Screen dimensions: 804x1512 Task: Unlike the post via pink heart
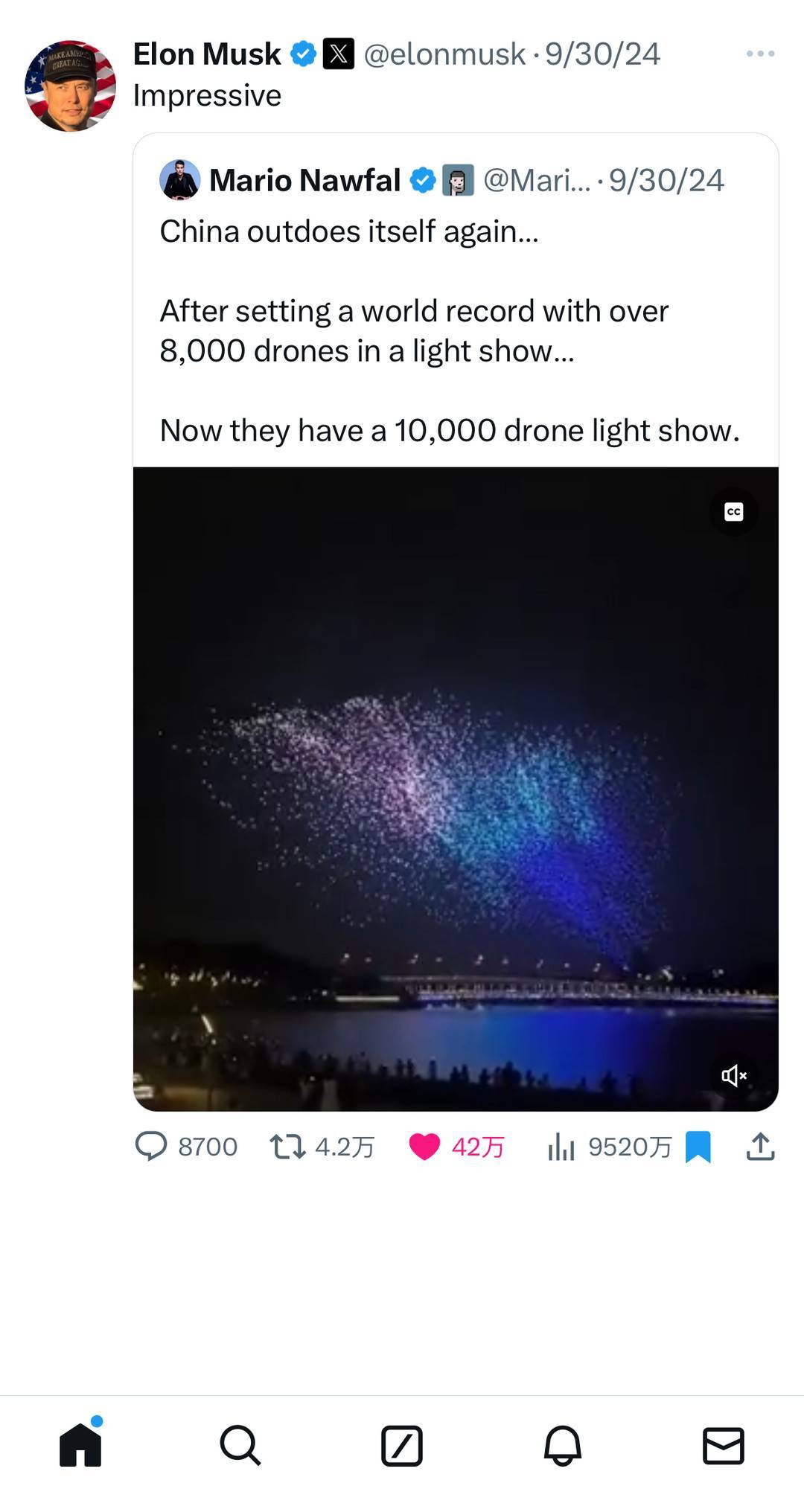click(x=425, y=1147)
